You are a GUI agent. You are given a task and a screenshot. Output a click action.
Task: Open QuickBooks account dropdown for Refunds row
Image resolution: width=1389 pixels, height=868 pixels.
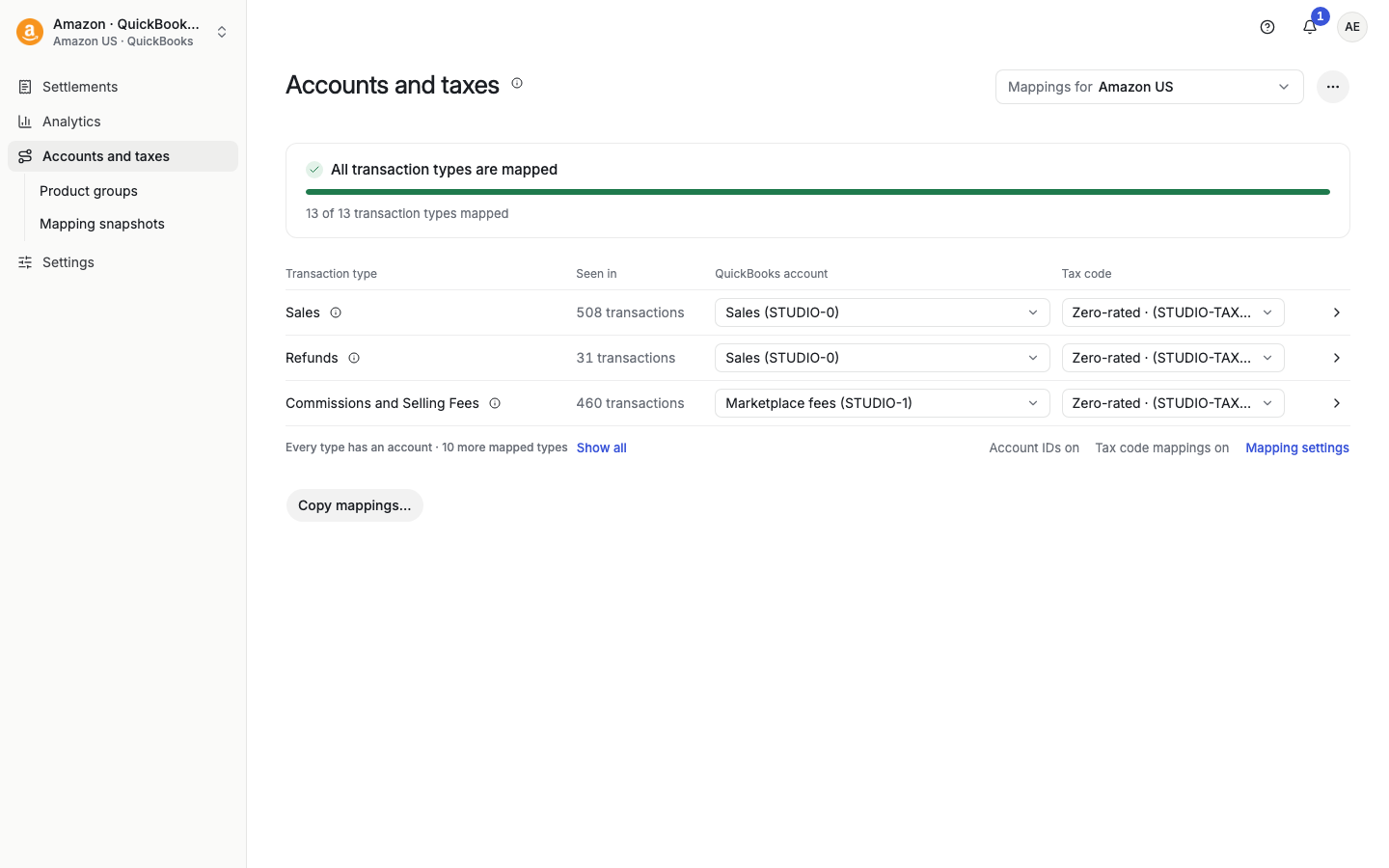pyautogui.click(x=883, y=358)
